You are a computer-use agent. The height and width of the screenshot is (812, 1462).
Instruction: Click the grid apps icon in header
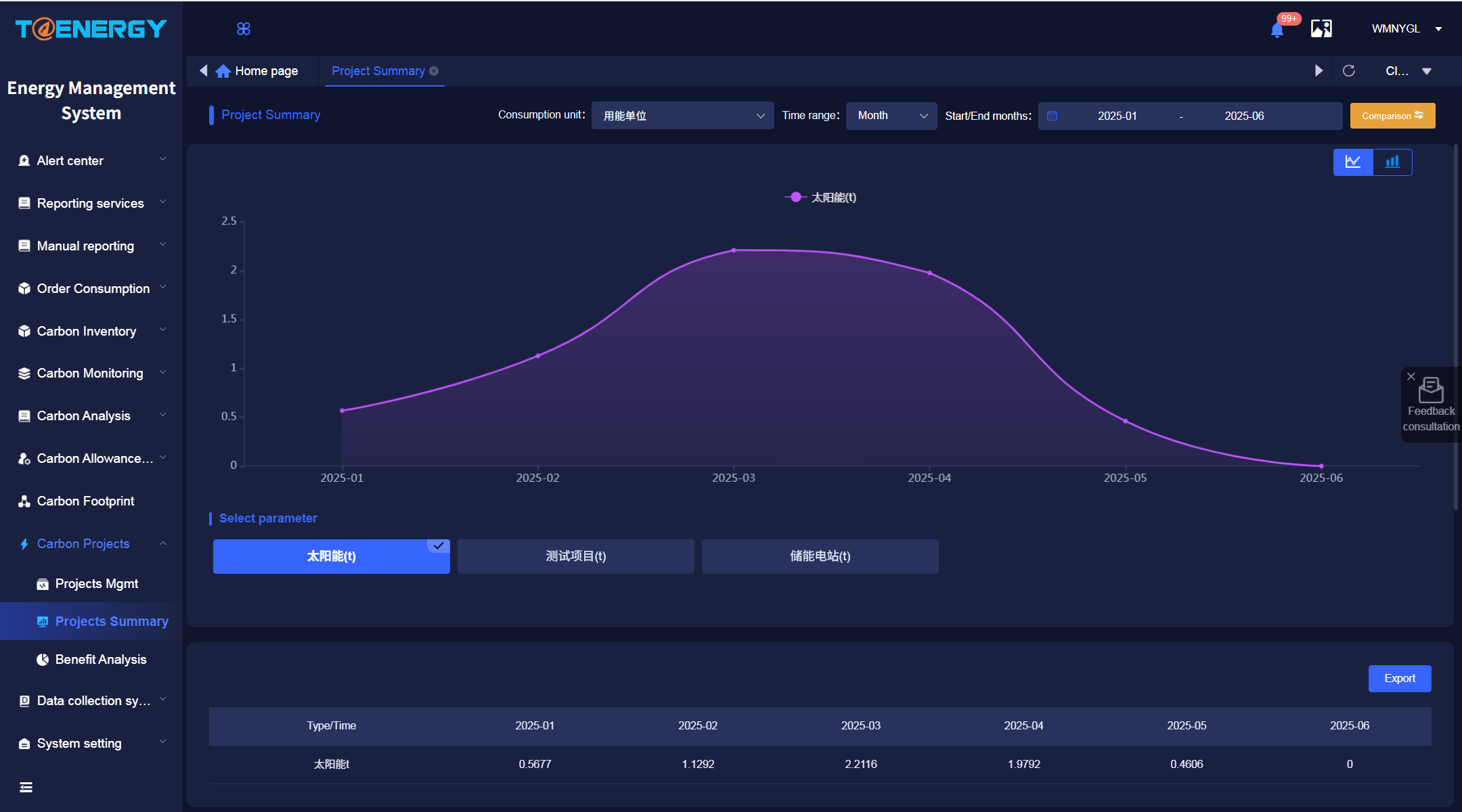coord(244,28)
